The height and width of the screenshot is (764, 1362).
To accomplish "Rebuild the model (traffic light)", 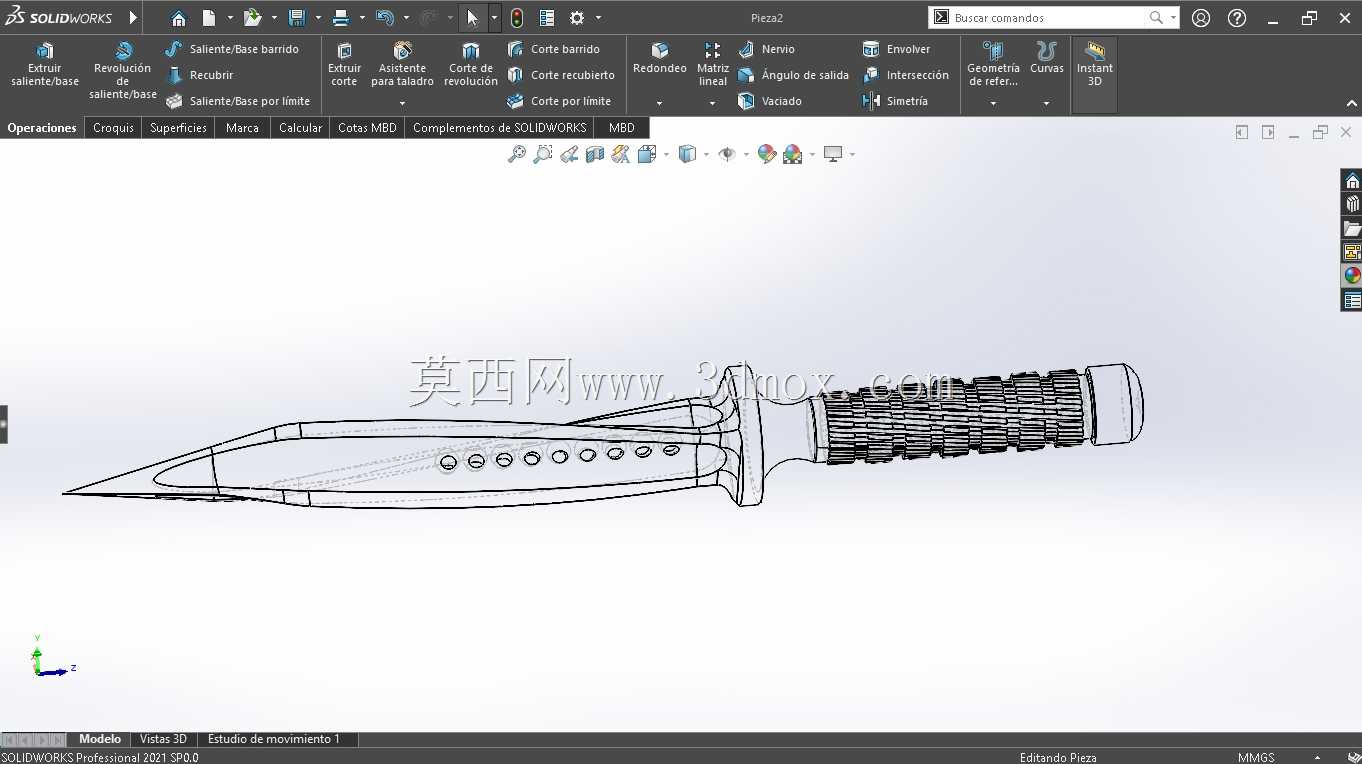I will point(517,18).
